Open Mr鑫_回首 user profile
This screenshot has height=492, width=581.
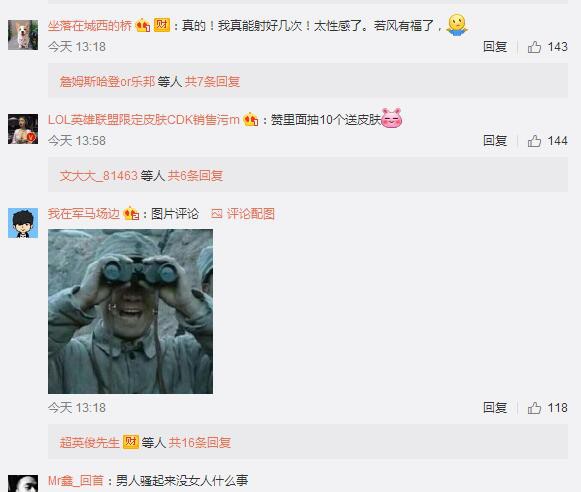click(x=76, y=481)
